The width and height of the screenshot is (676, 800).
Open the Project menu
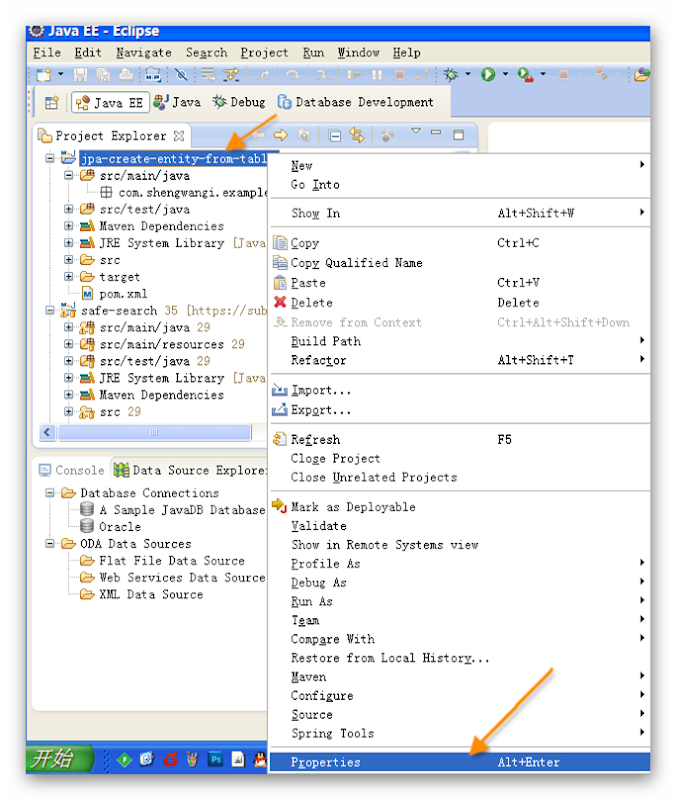(264, 53)
